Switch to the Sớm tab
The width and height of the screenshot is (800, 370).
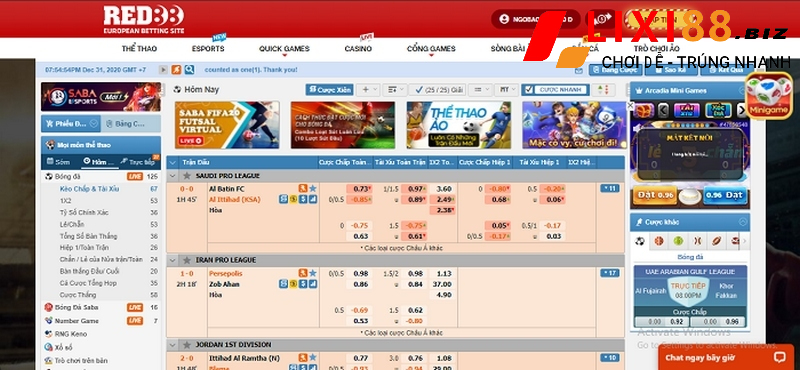pos(59,162)
